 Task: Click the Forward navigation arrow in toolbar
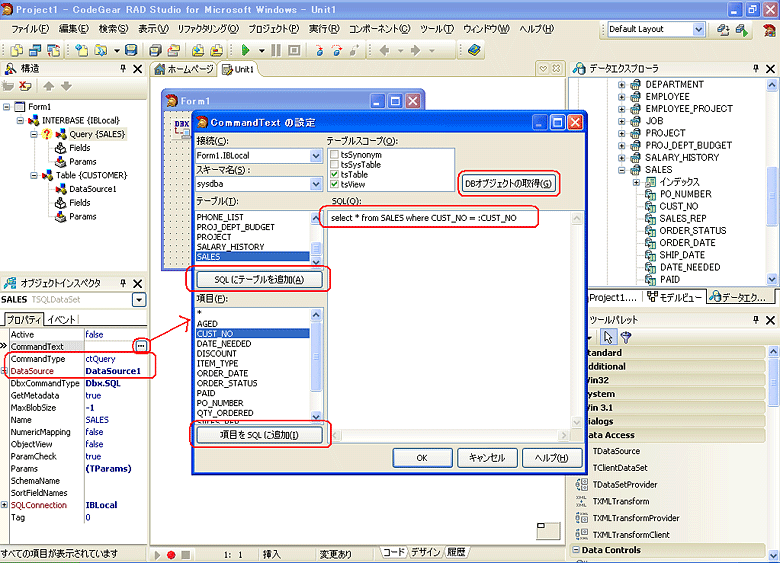[416, 50]
